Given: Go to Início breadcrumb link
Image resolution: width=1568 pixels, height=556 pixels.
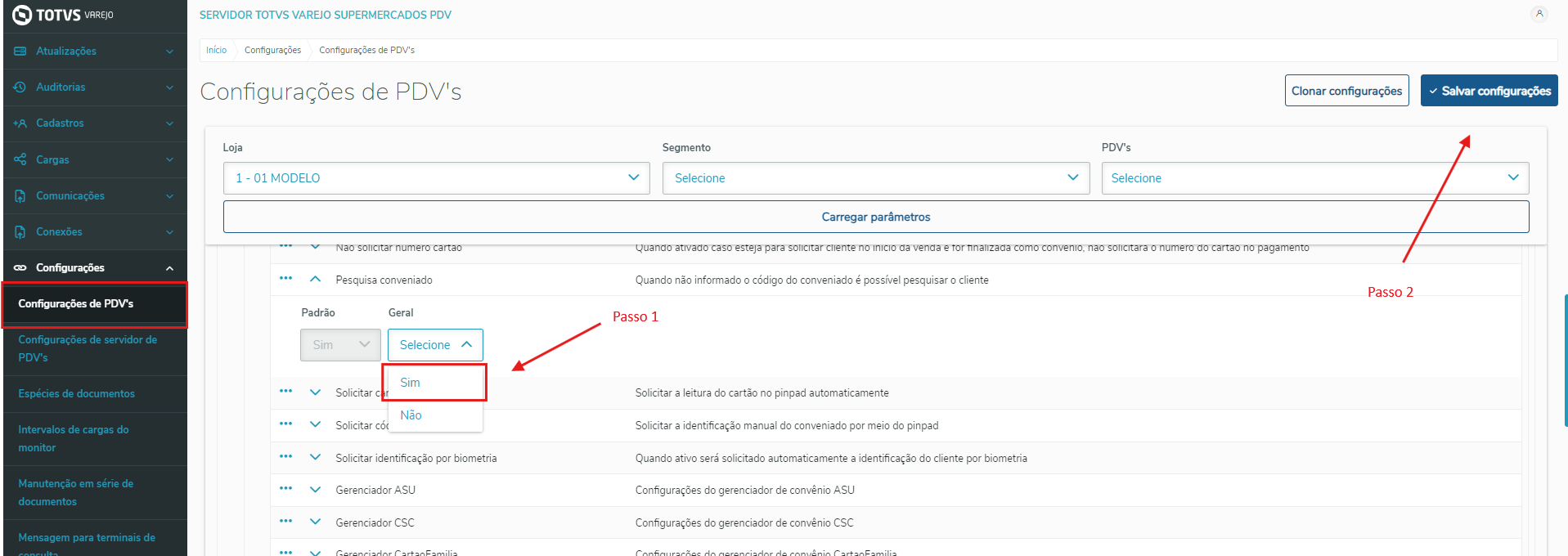Looking at the screenshot, I should pyautogui.click(x=216, y=50).
